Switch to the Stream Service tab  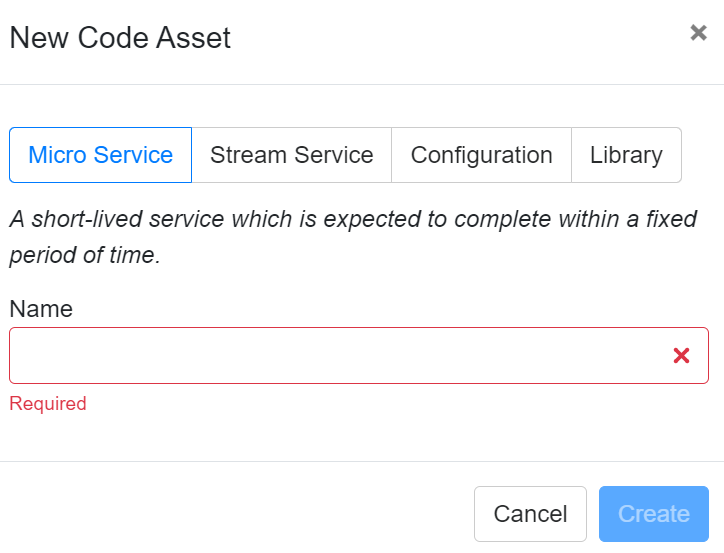tap(291, 155)
